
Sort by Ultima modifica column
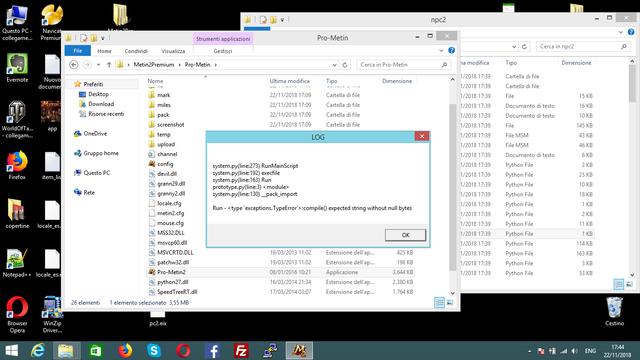pos(289,81)
